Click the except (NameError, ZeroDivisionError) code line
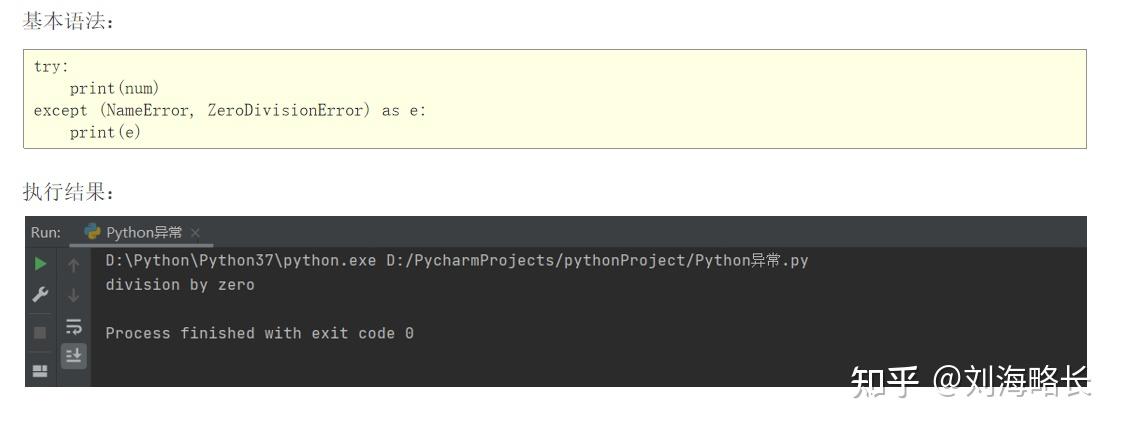 [229, 111]
